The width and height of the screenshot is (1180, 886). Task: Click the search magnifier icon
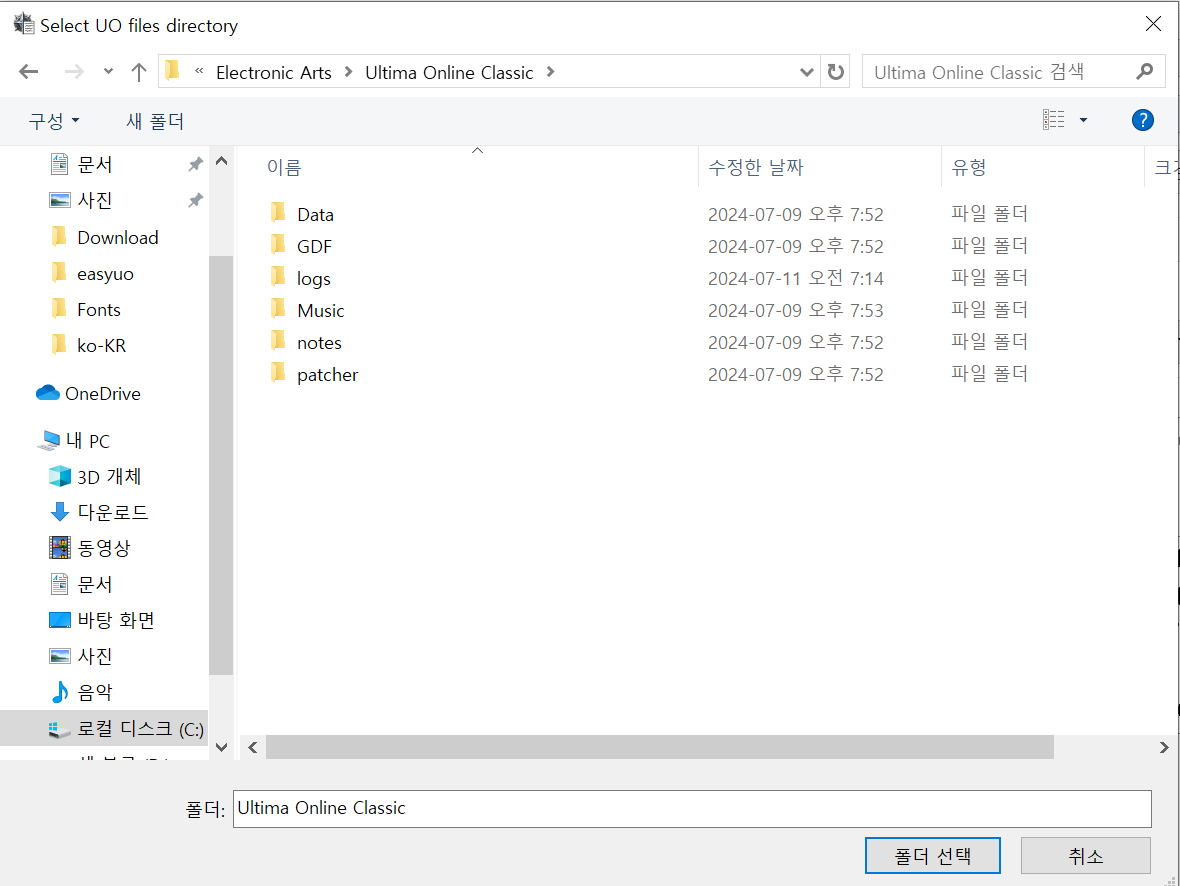[1145, 72]
